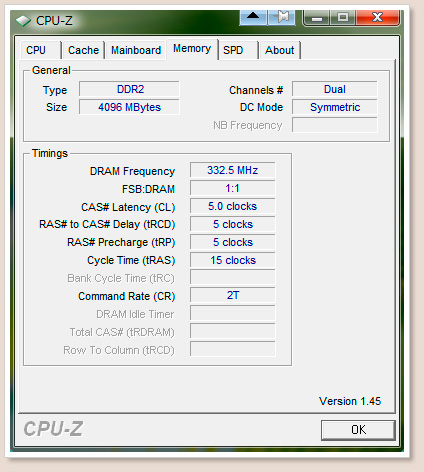Click the up-arrow button in title bar
This screenshot has height=472, width=424.
point(253,17)
